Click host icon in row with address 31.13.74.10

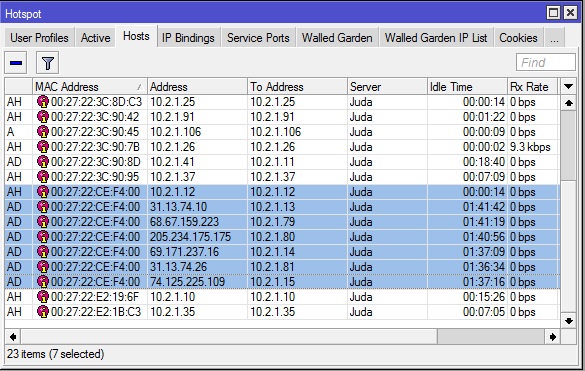coord(43,206)
